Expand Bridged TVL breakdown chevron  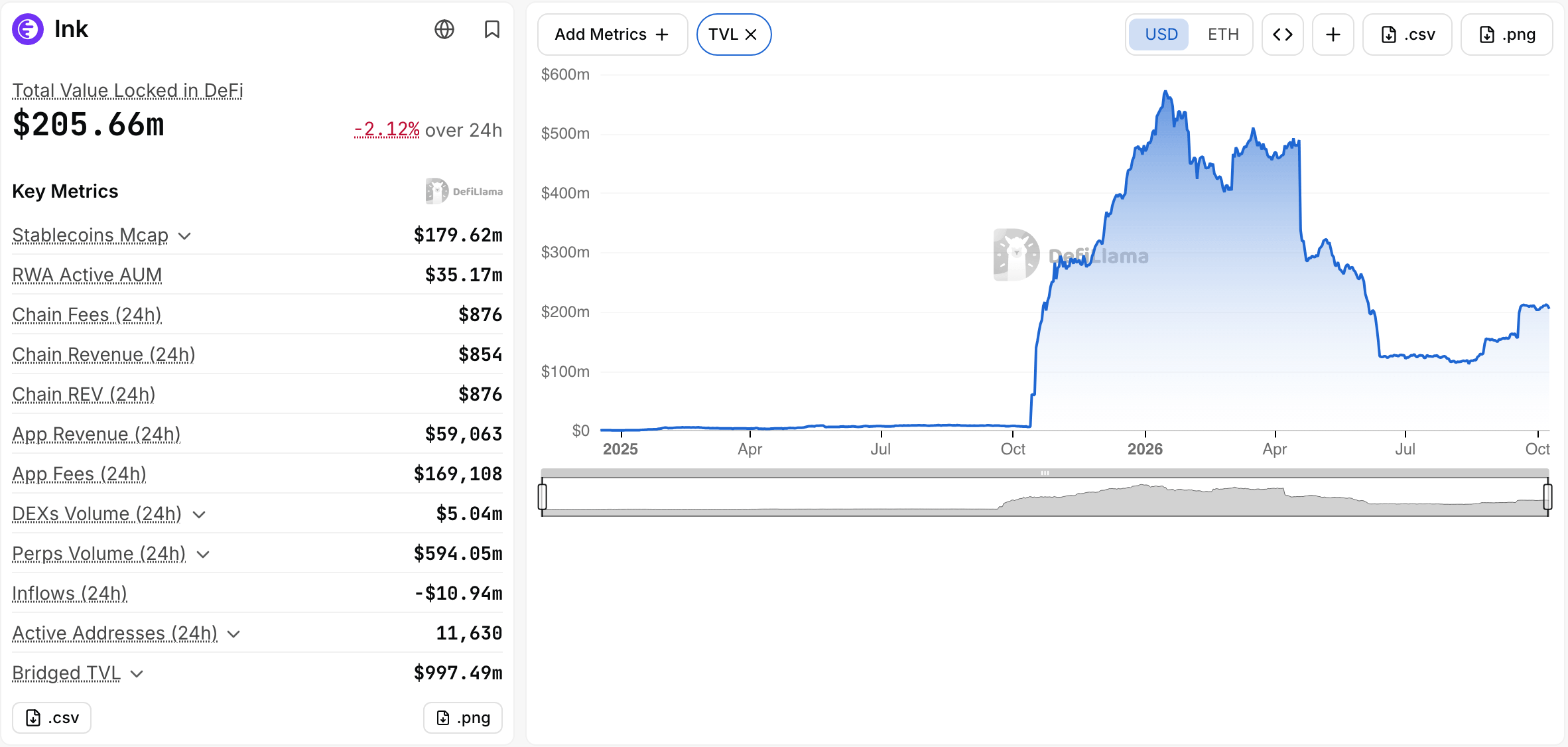click(x=137, y=674)
